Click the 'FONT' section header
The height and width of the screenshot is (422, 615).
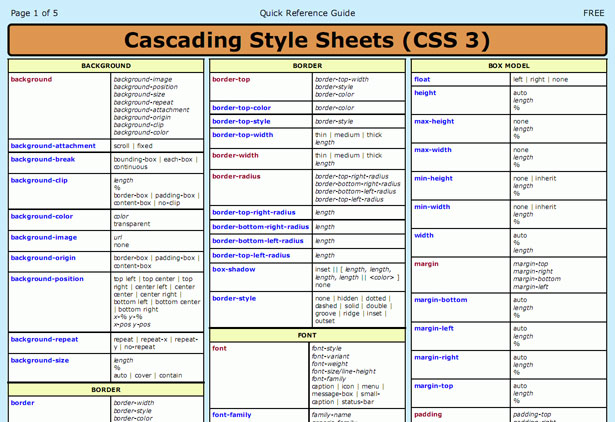[x=307, y=335]
